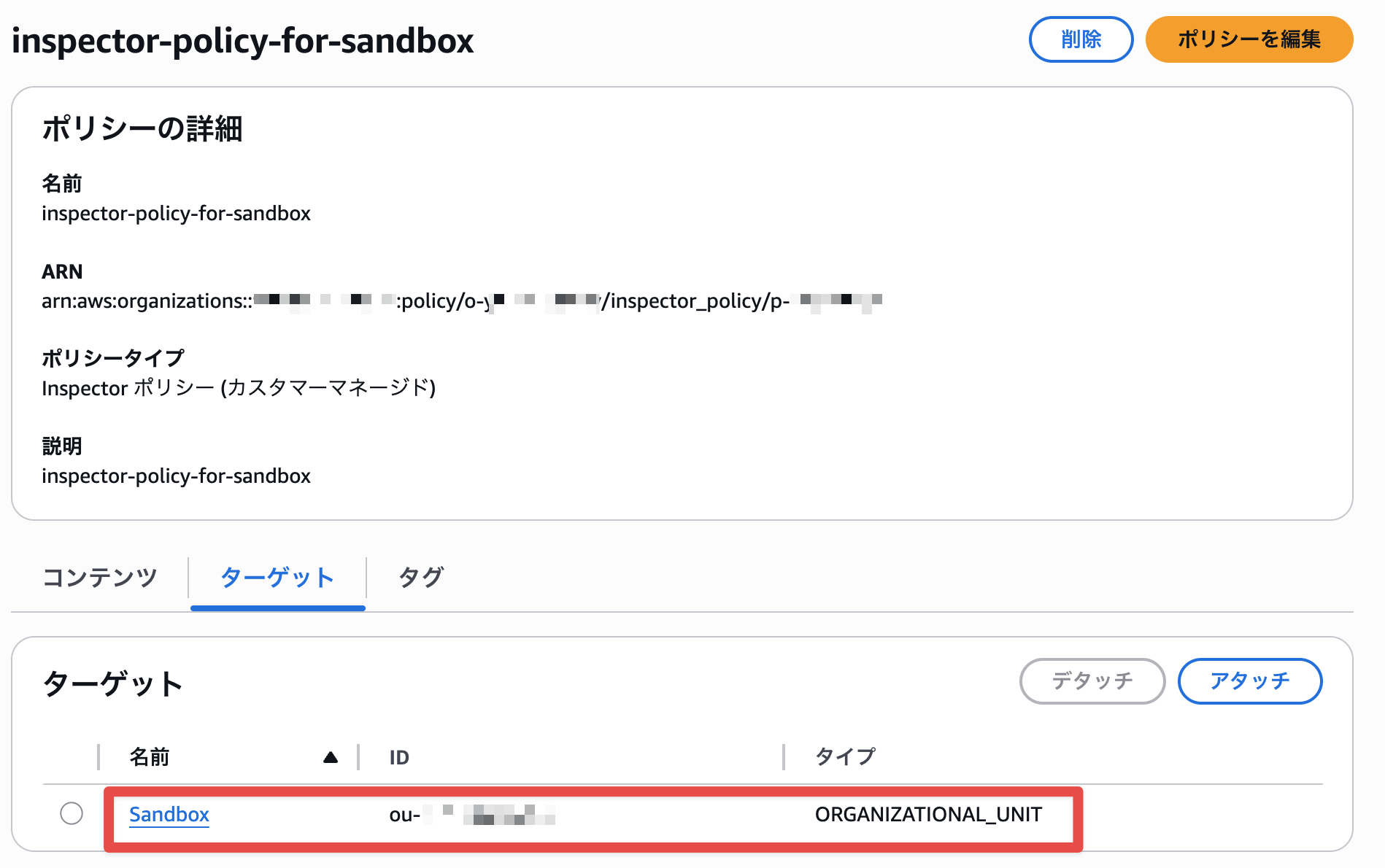Click the Sandbox ou- ID cell
1385x868 pixels.
471,814
